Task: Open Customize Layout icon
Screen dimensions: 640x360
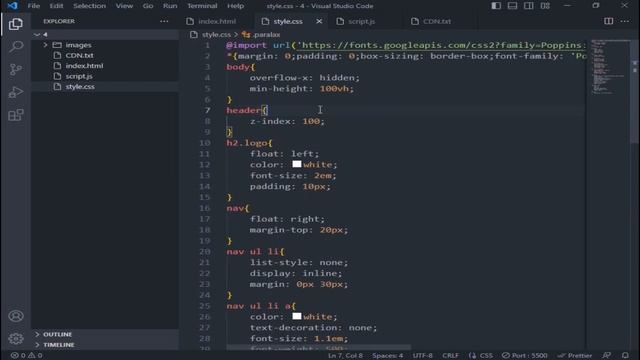Action: 545,6
